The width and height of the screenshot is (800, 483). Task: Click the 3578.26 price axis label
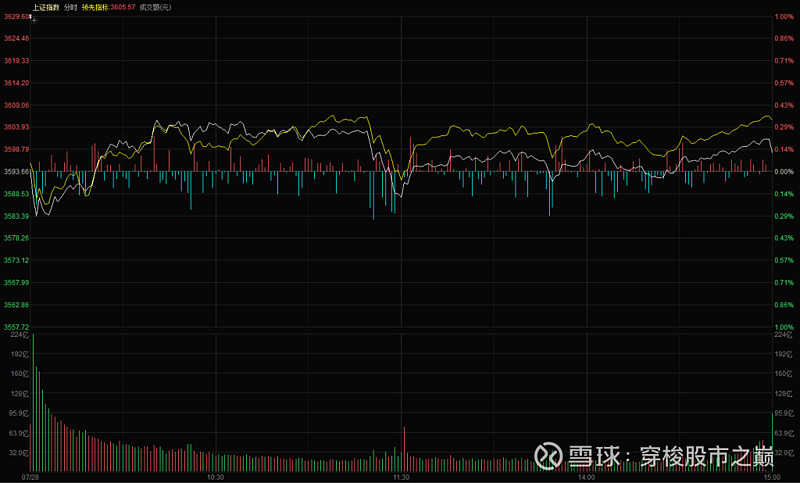(16, 238)
